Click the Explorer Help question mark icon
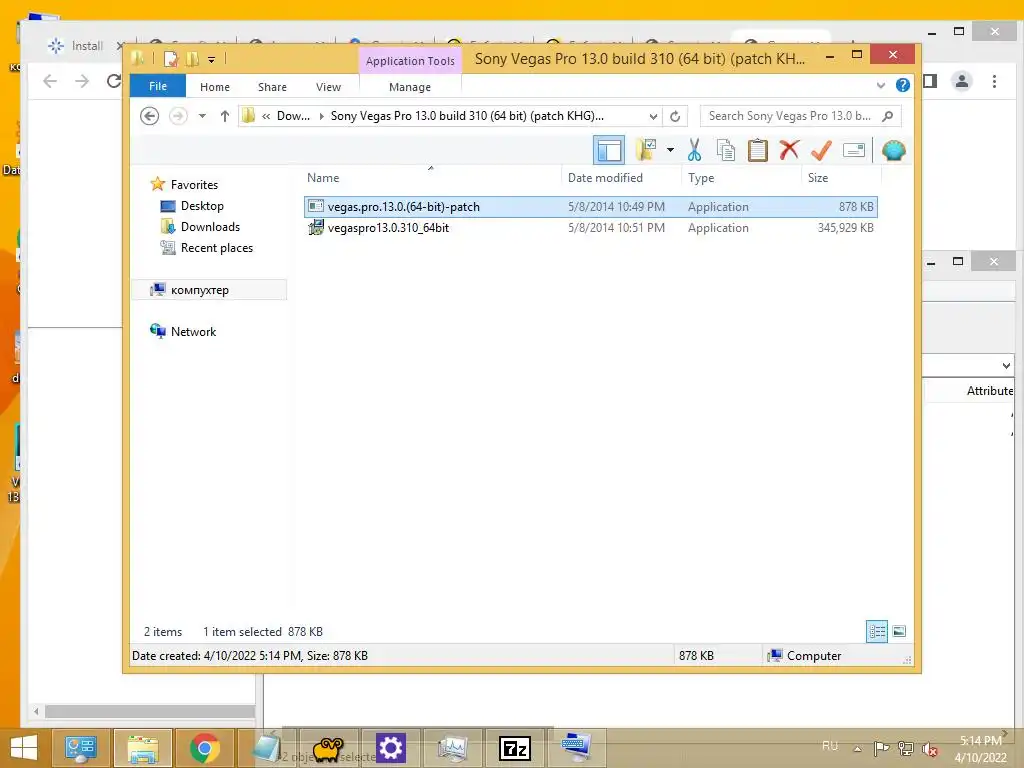 click(903, 85)
